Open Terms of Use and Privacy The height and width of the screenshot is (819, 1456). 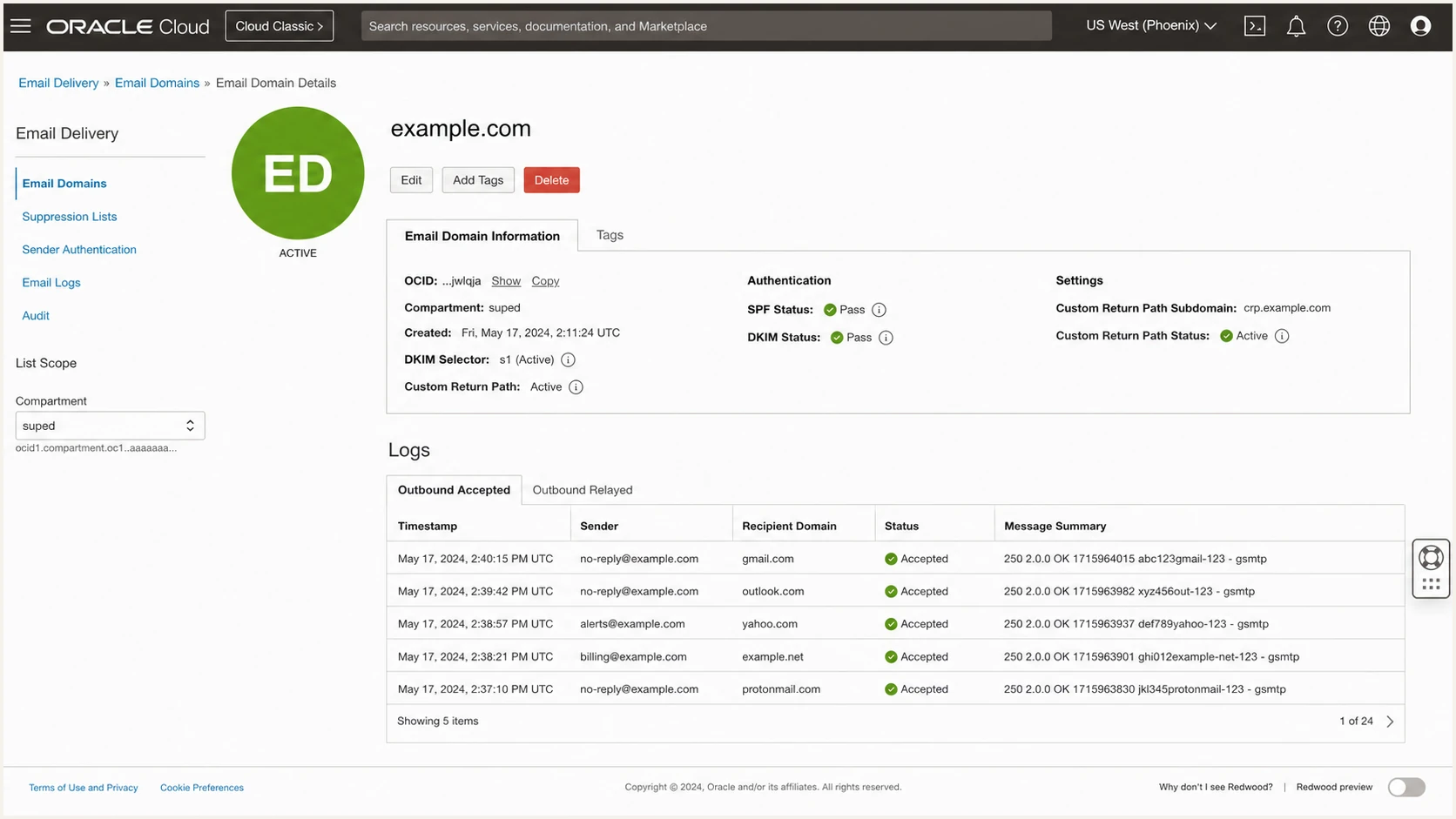(84, 788)
